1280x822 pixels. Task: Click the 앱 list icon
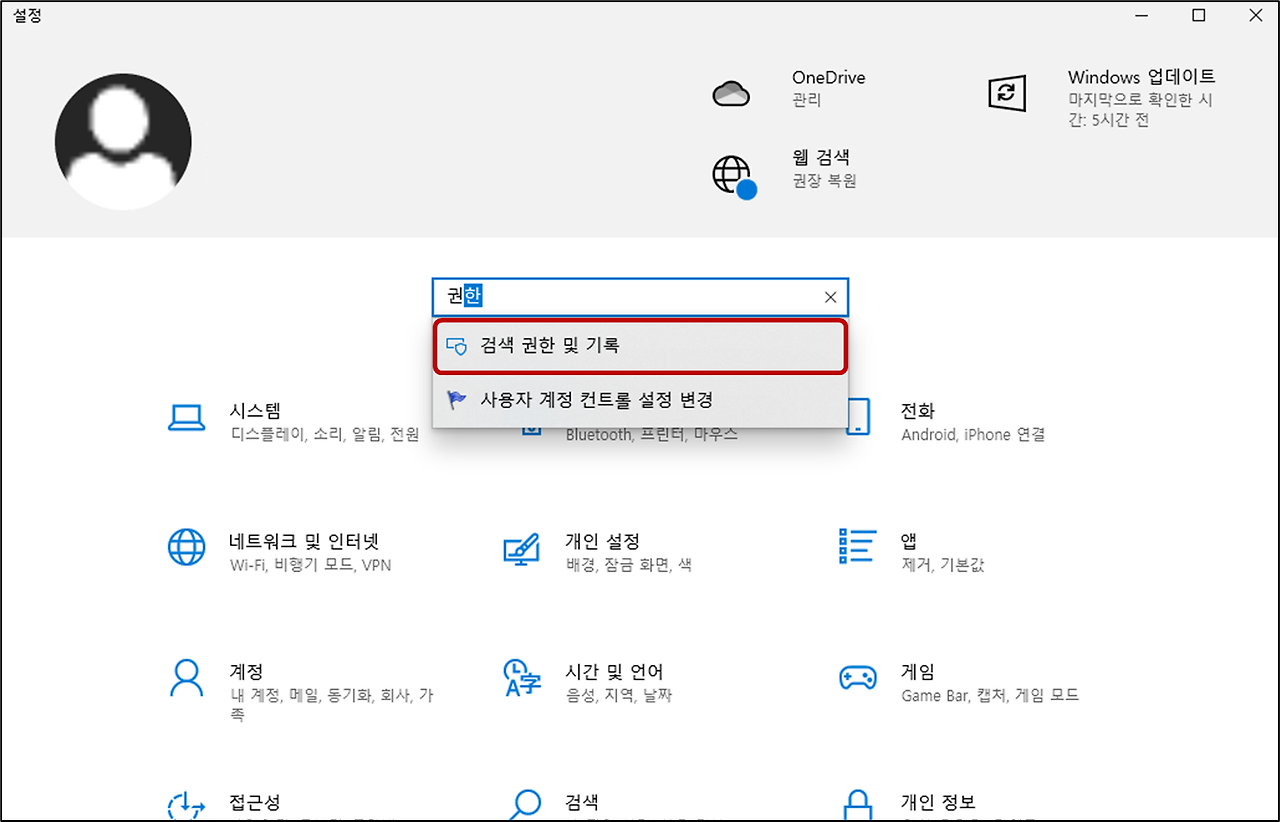coord(857,546)
